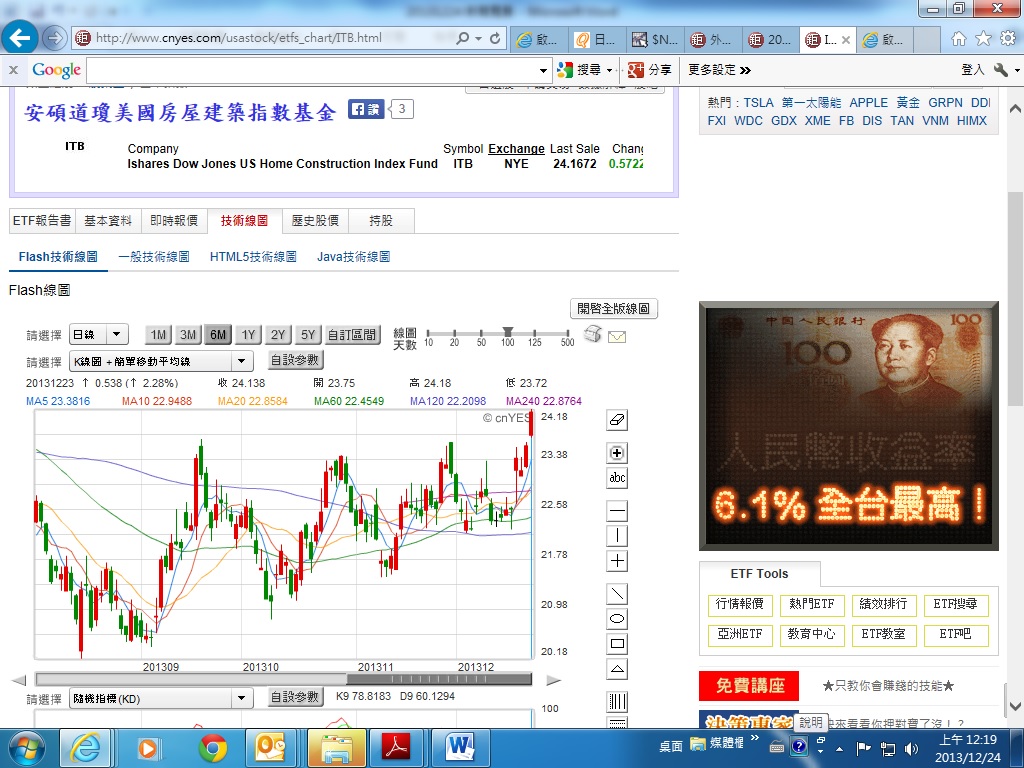
Task: Select the rectangle drawing tool
Action: click(x=617, y=643)
